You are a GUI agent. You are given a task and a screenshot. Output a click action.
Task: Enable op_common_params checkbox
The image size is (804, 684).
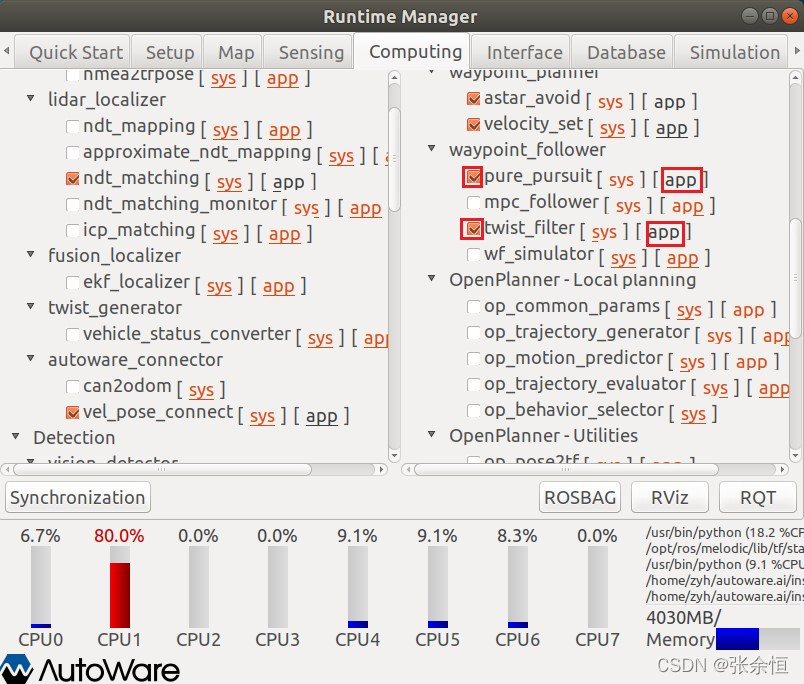tap(474, 307)
